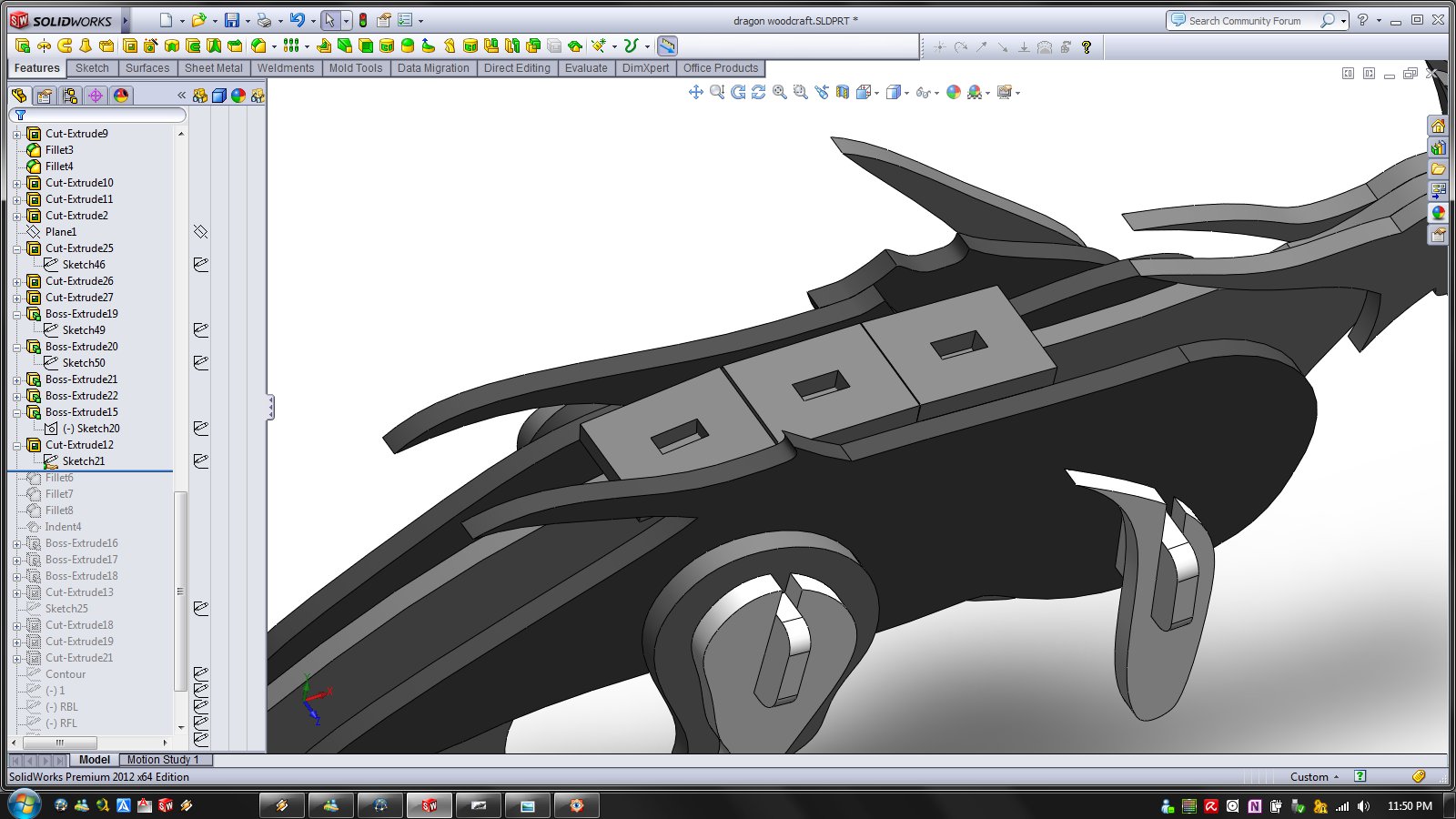Expand the Cut-Extrude9 tree node
Viewport: 1456px width, 819px height.
[x=16, y=134]
